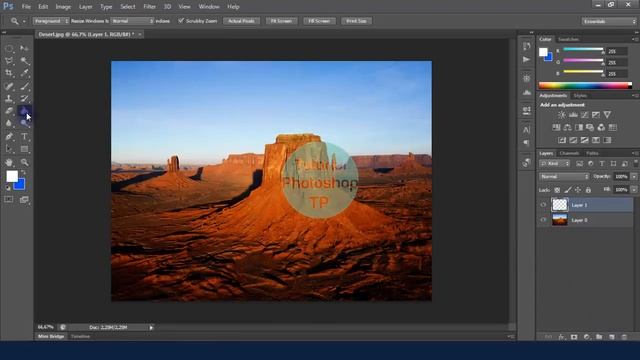
Task: Click the blue background color swatch in toolbox
Action: click(x=20, y=185)
